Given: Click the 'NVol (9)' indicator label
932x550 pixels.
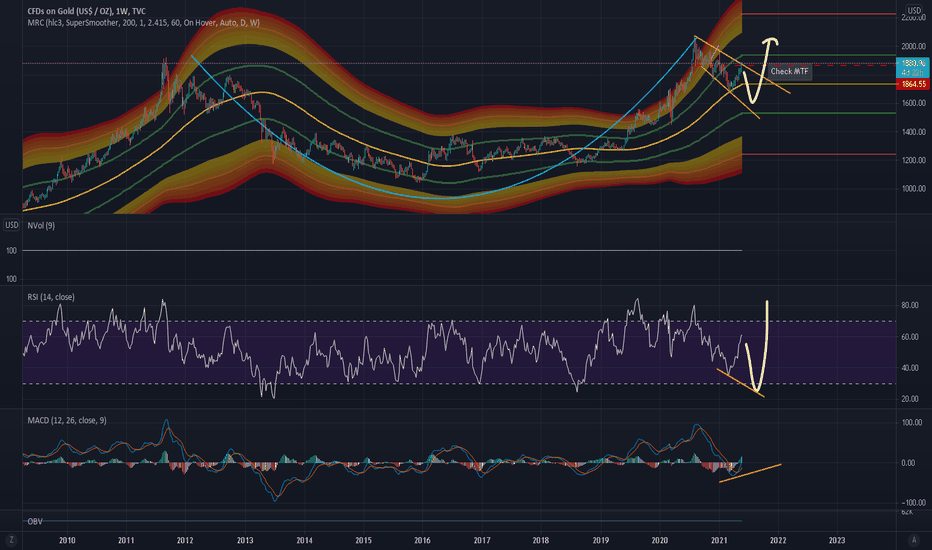Looking at the screenshot, I should pyautogui.click(x=41, y=225).
